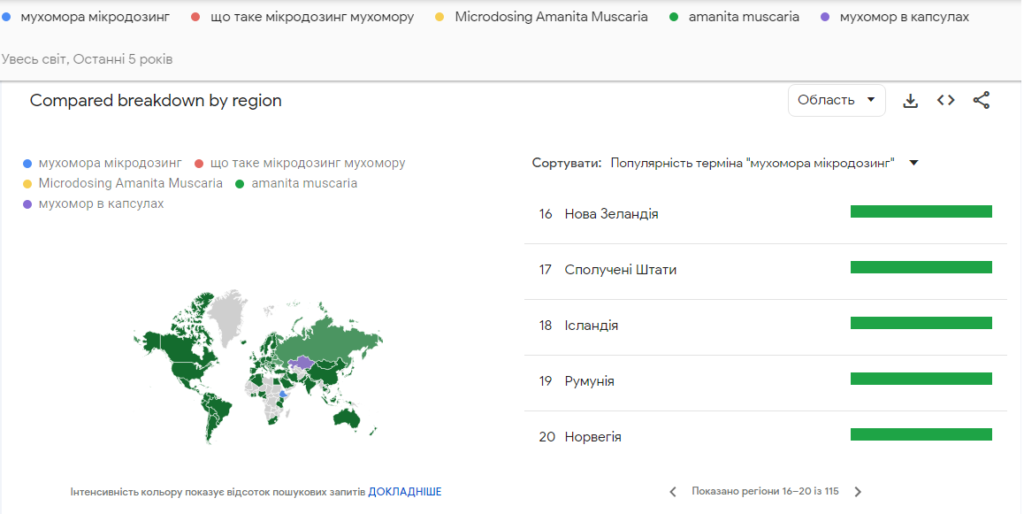The width and height of the screenshot is (1024, 514).
Task: Click the 'Microdosing Amanita Muscaria' top term
Action: coord(550,17)
